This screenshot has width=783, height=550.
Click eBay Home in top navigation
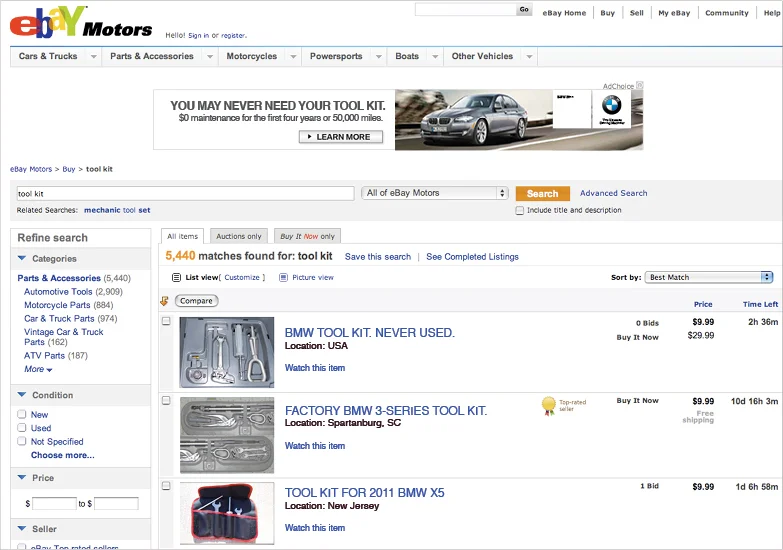(x=564, y=13)
